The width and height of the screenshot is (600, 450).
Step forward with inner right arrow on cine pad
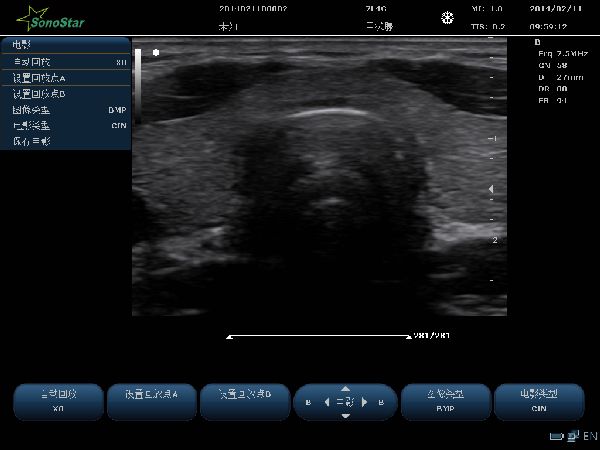[364, 402]
